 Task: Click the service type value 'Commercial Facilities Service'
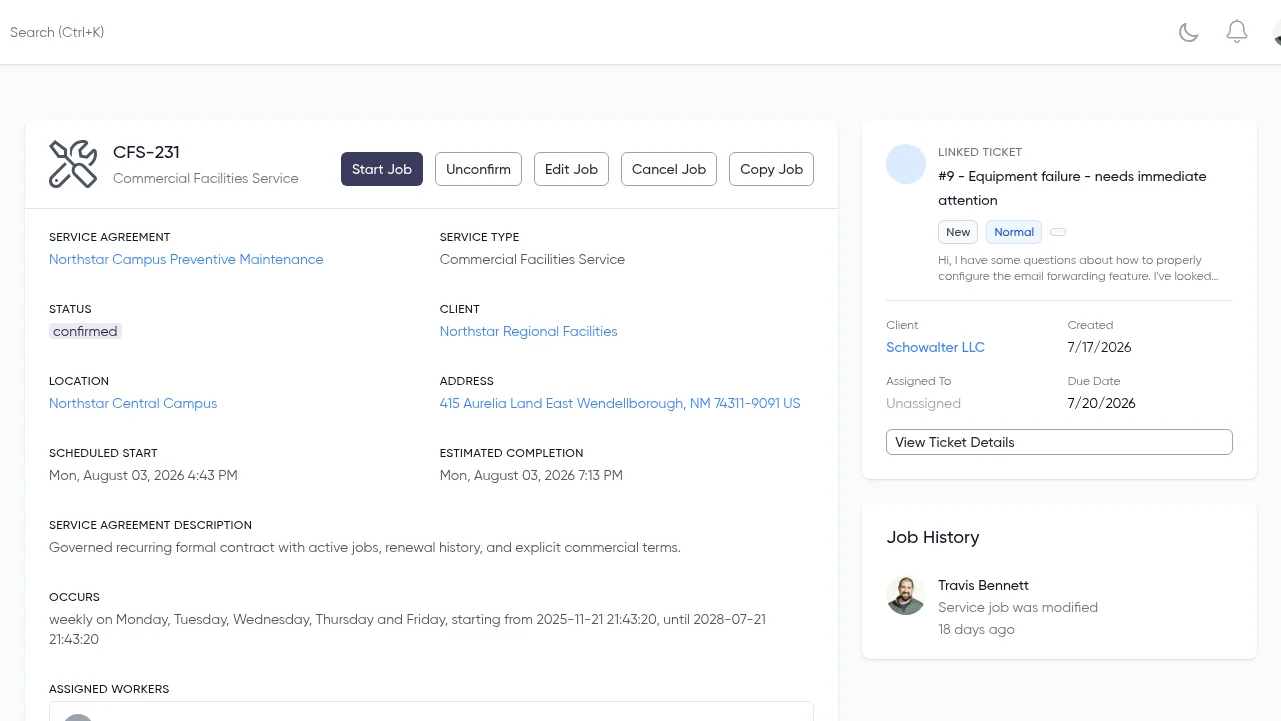coord(532,259)
